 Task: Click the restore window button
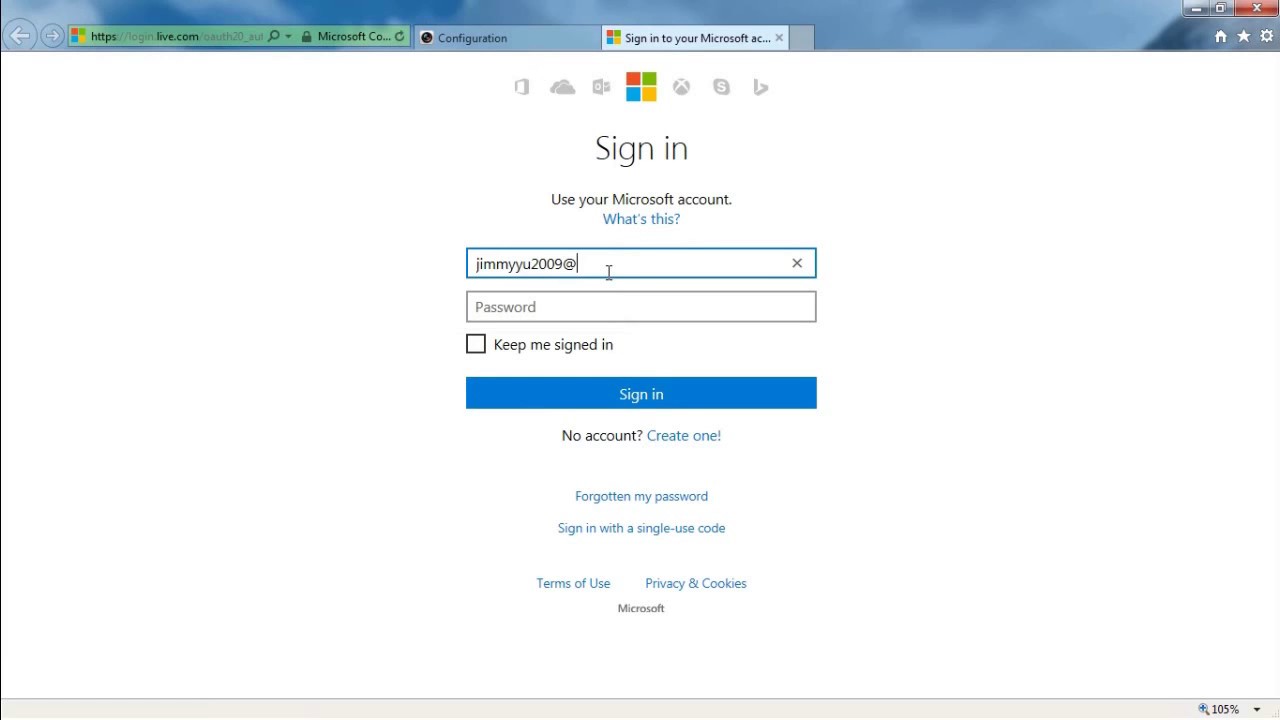point(1221,9)
